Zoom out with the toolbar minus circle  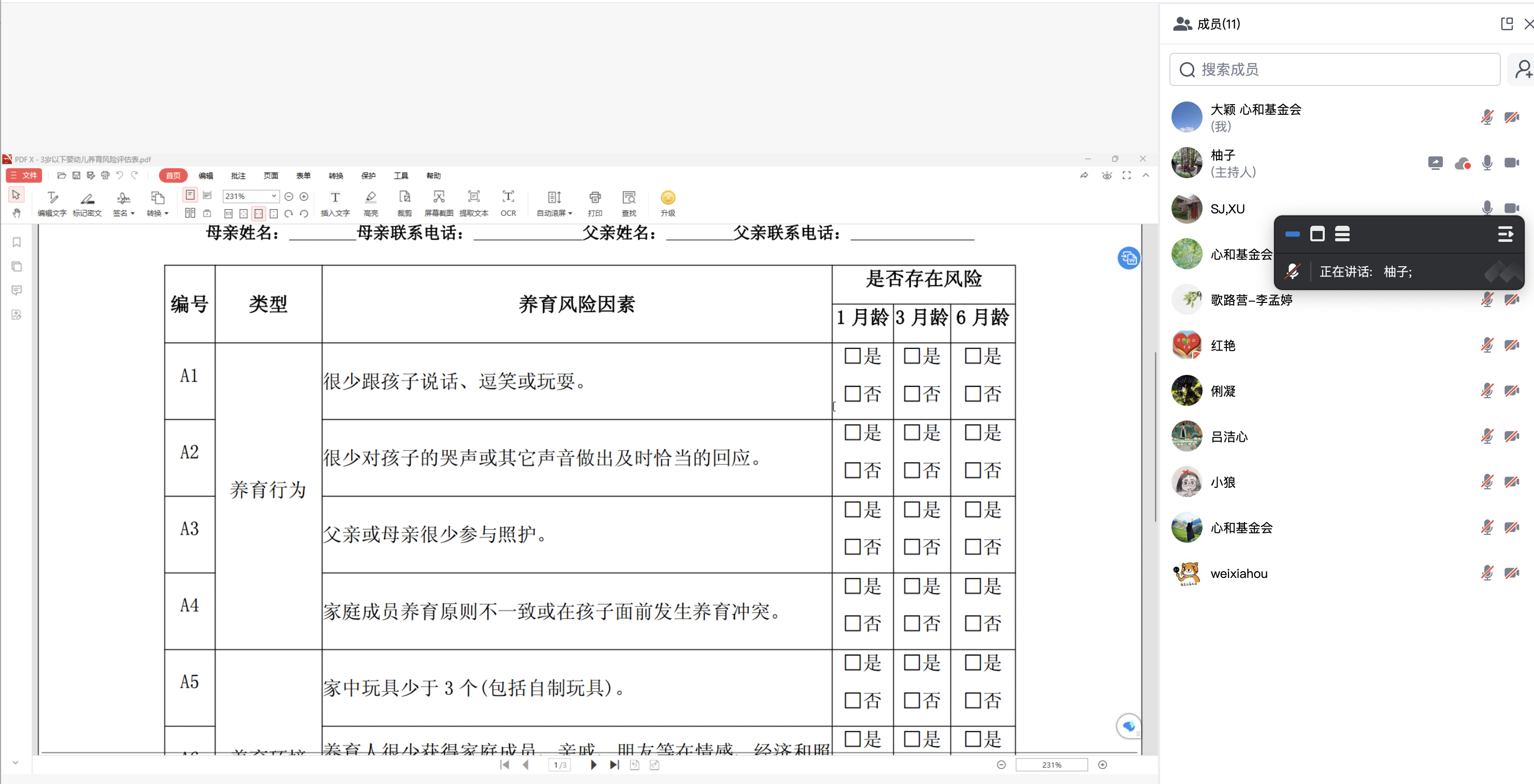click(289, 196)
